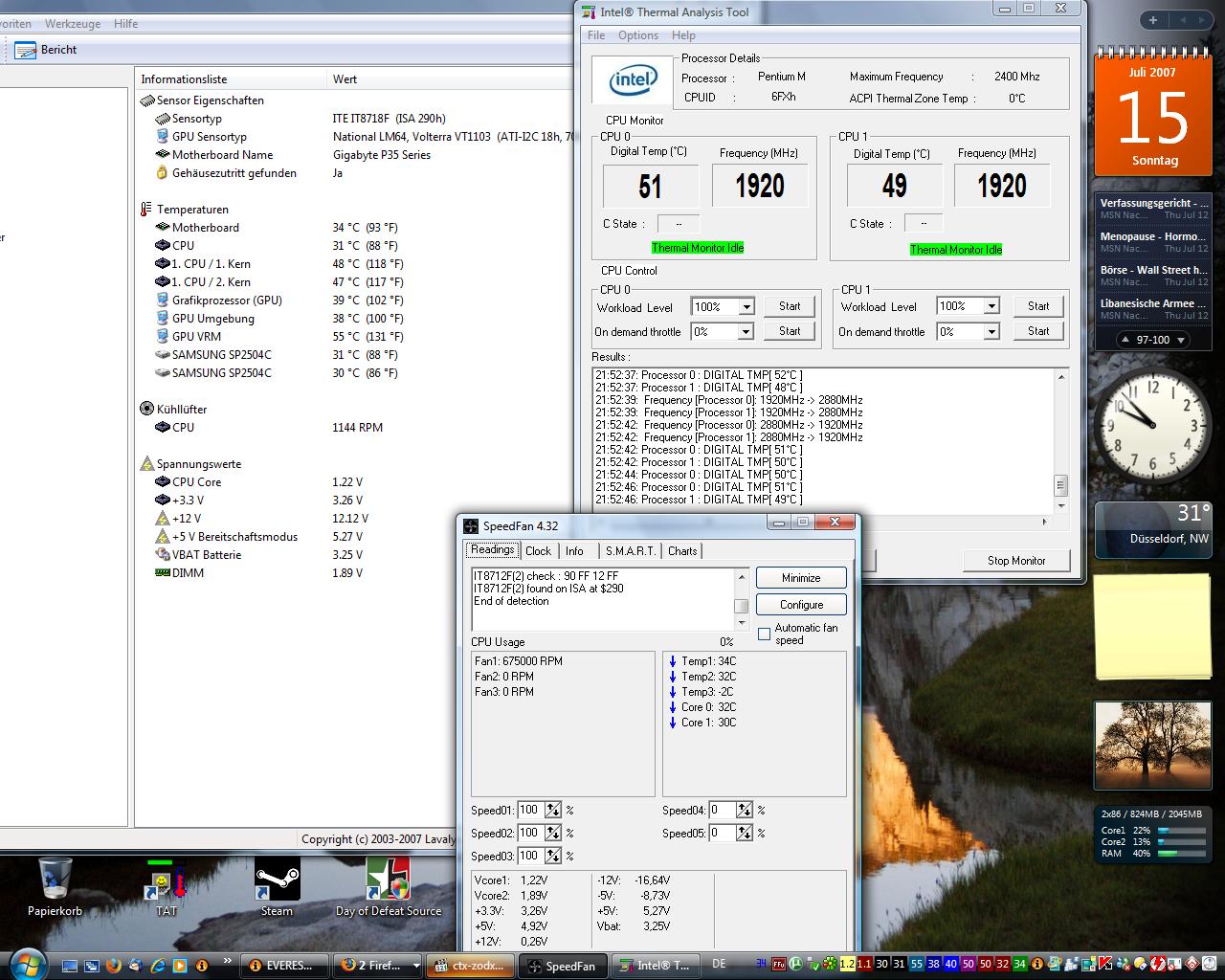Click Stop Monitor in Thermal Analysis Tool

pos(1016,561)
